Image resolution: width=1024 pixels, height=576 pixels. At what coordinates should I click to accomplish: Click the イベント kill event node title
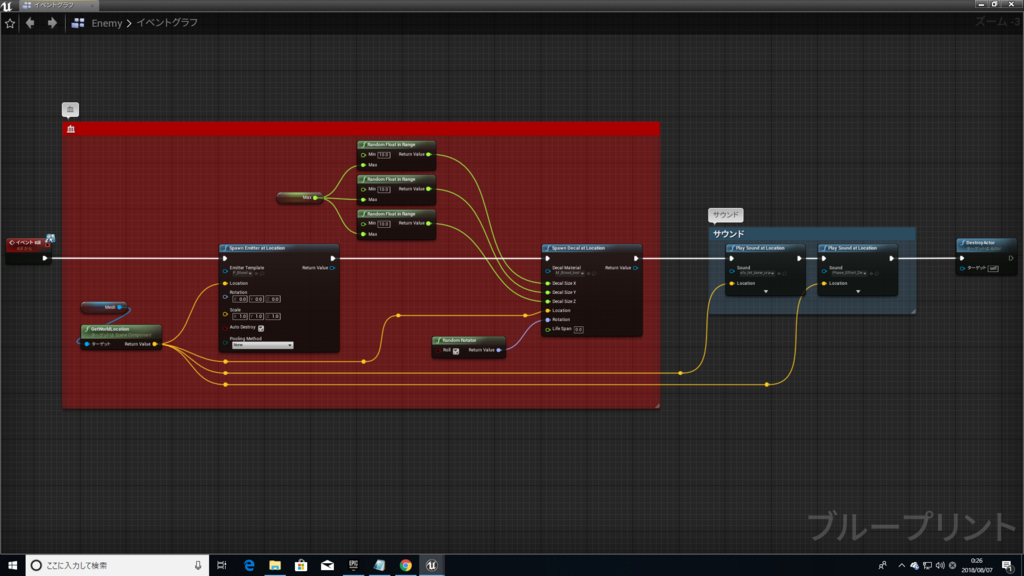[28, 242]
